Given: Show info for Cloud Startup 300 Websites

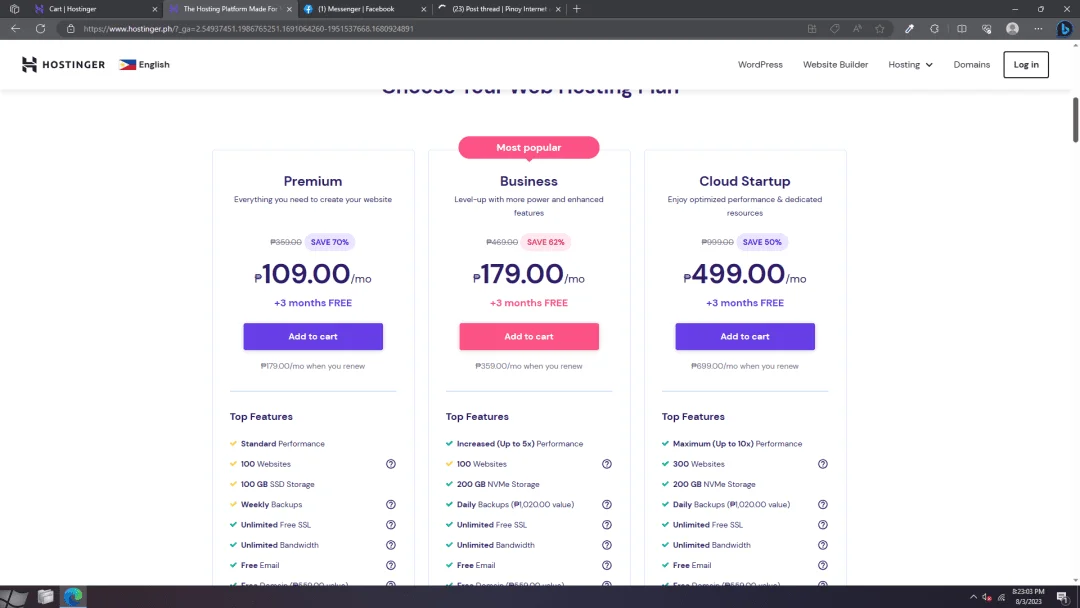Looking at the screenshot, I should [x=822, y=464].
